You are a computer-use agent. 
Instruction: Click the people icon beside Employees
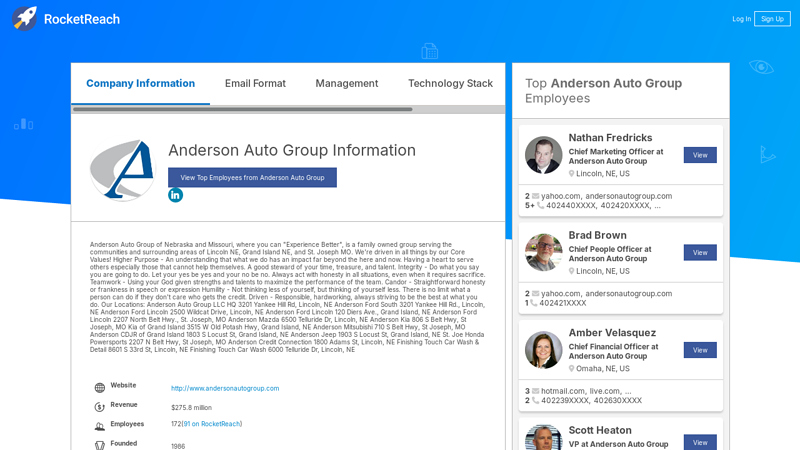(99, 427)
